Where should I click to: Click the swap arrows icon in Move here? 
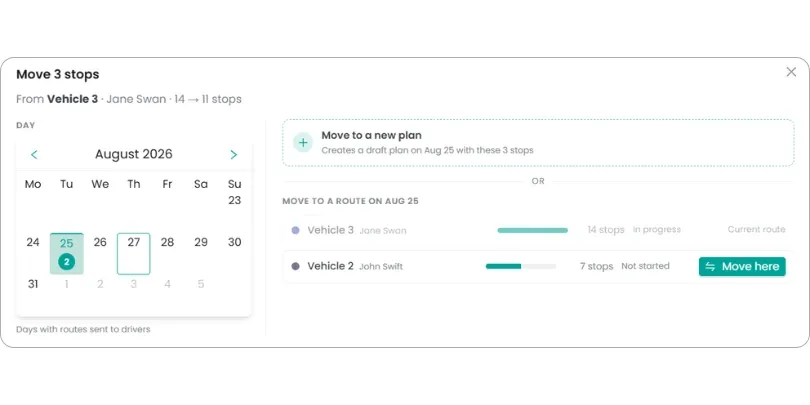point(710,267)
